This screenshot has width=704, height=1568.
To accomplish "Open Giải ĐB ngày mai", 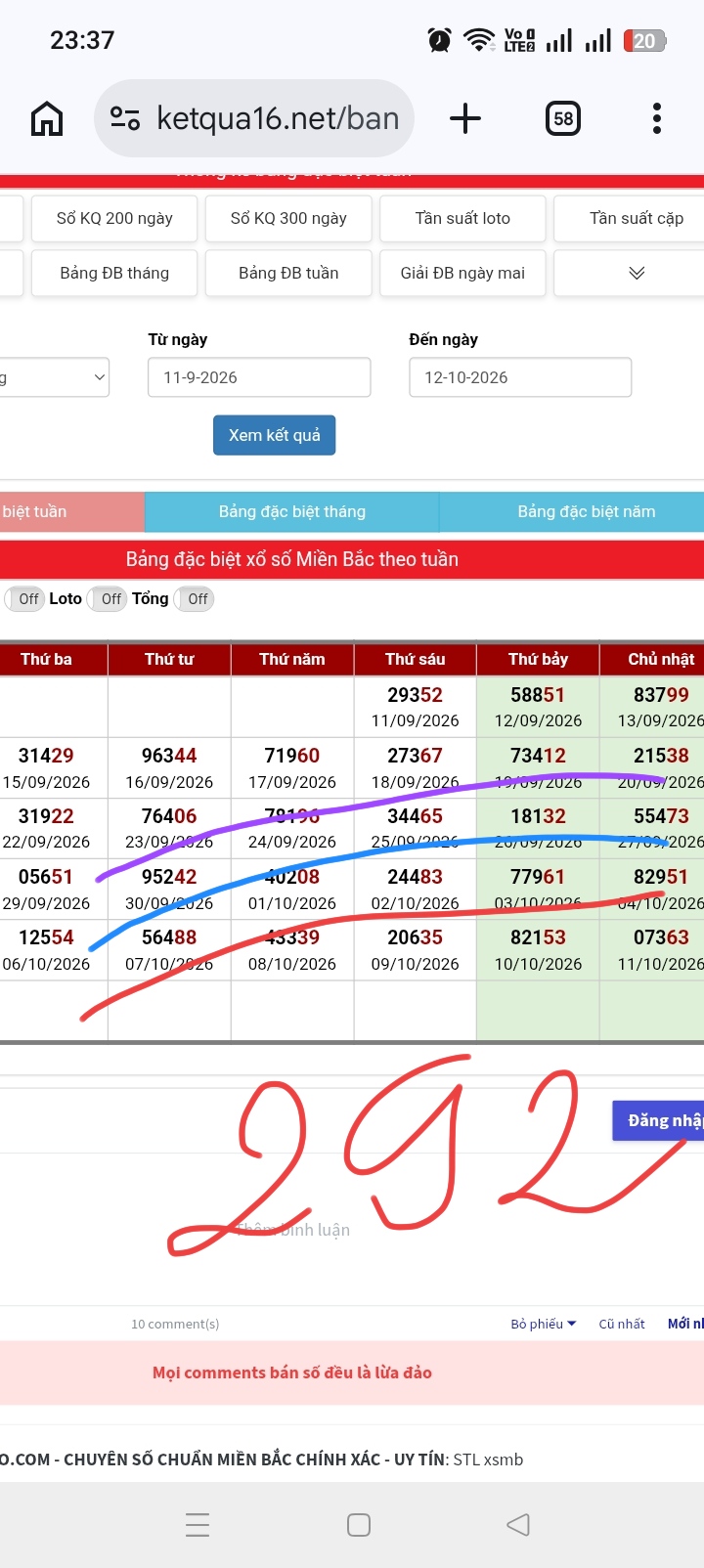I will coord(462,273).
